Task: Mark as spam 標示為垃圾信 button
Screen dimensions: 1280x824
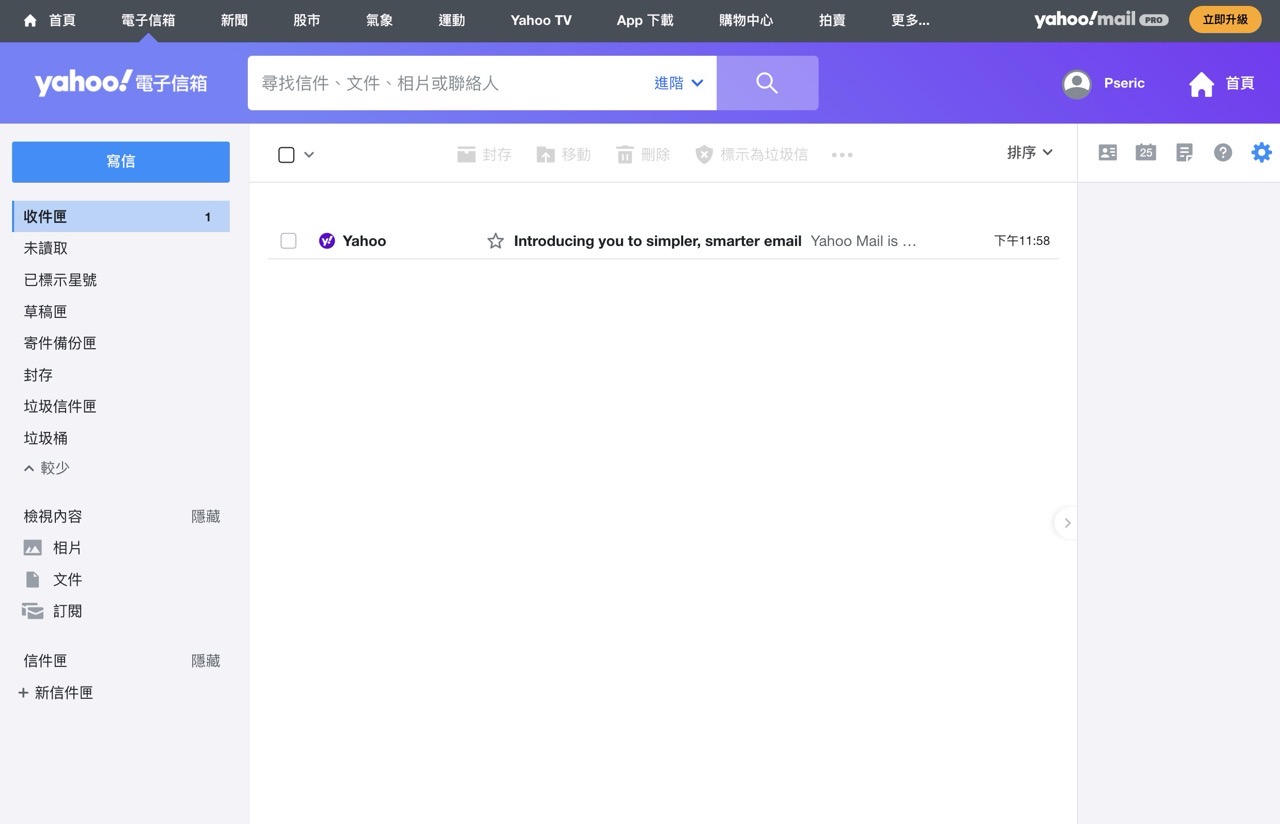Action: [x=751, y=155]
